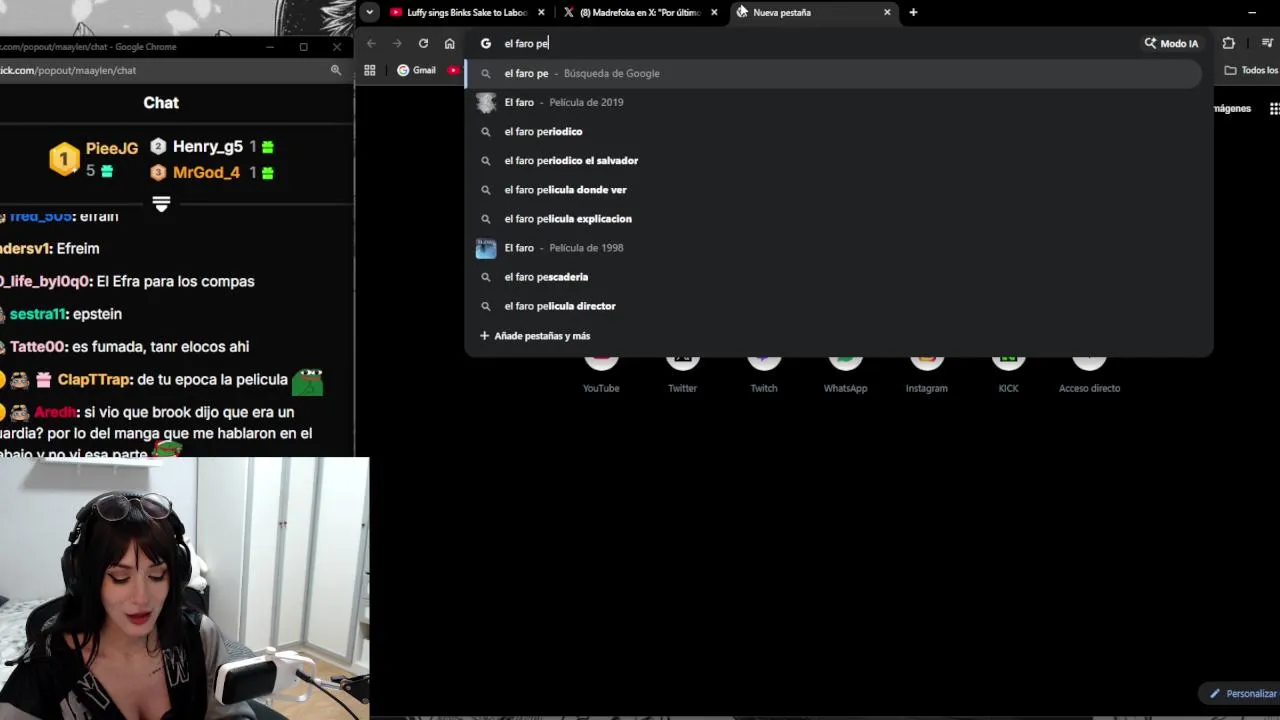1280x720 pixels.
Task: Close the Luffy sings Binks Sake tab
Action: 541,12
